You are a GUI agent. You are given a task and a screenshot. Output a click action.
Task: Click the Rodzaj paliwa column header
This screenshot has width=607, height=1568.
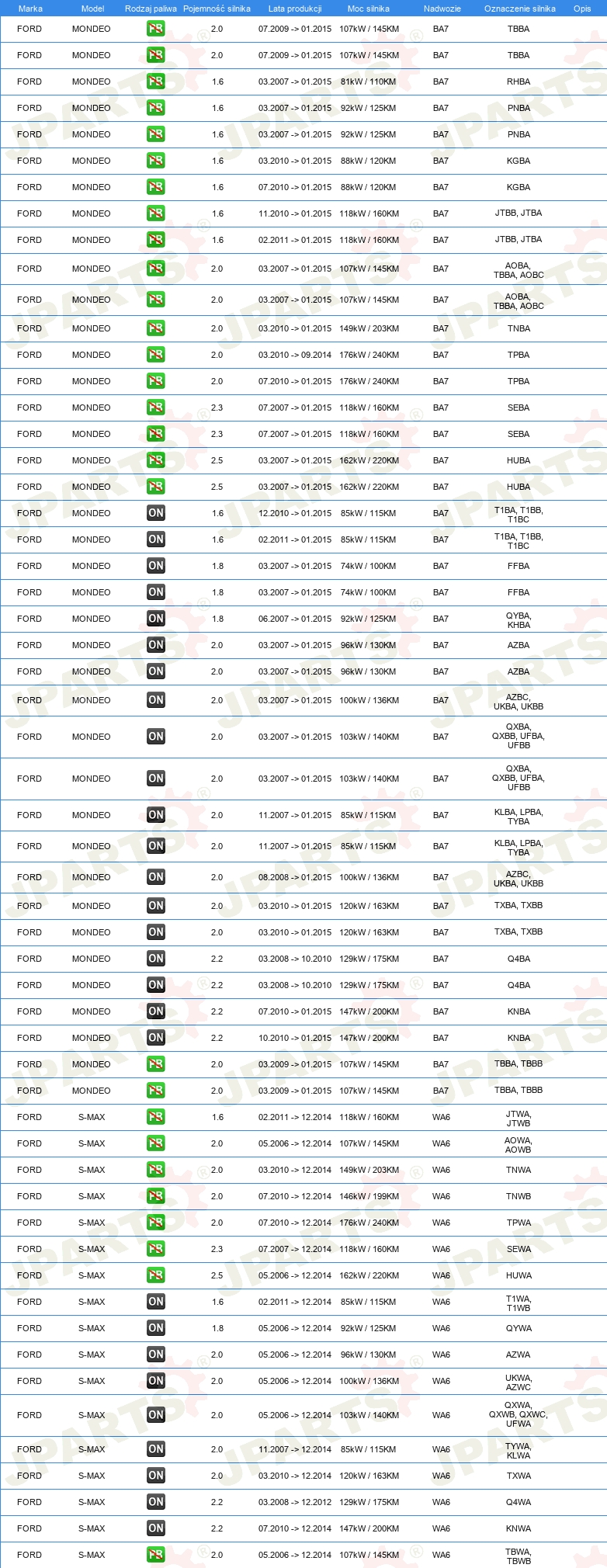(151, 9)
